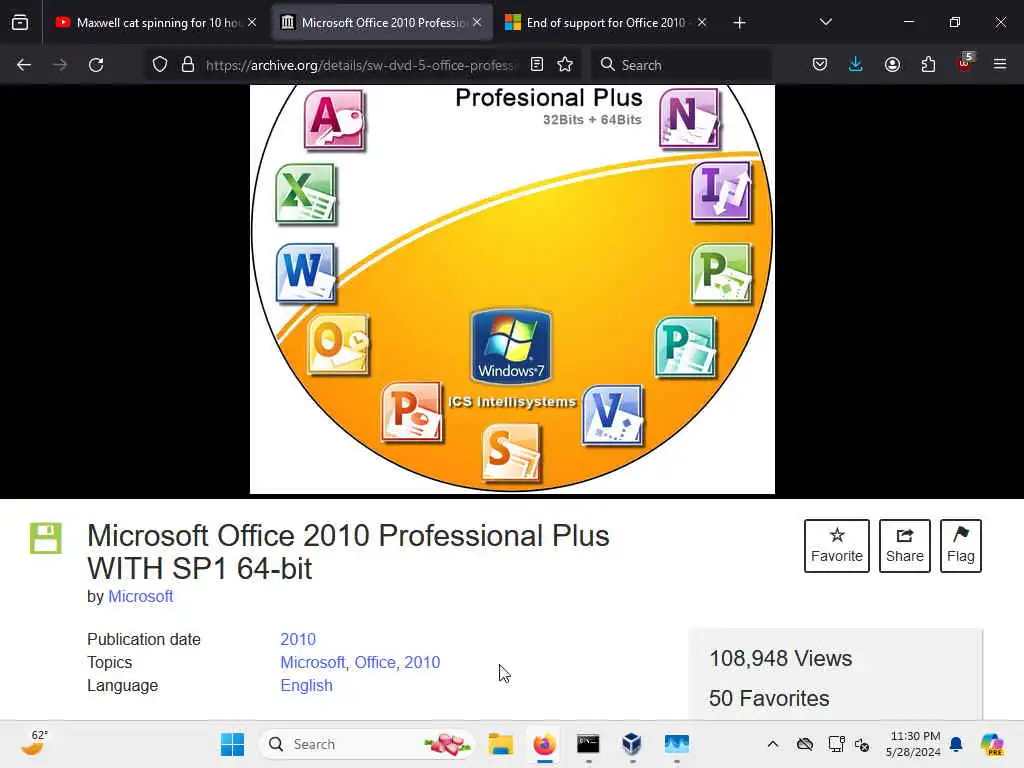Close the End of support for Office tab
Screen dimensions: 1024x768
[701, 23]
